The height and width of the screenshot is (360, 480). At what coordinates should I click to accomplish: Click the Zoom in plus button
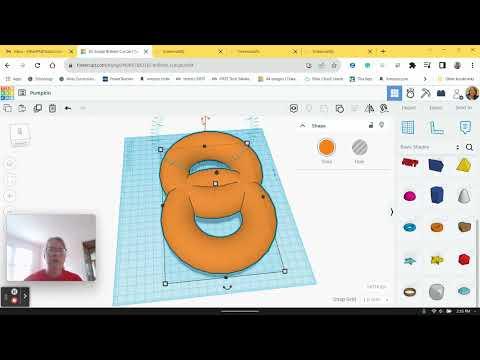[10, 196]
